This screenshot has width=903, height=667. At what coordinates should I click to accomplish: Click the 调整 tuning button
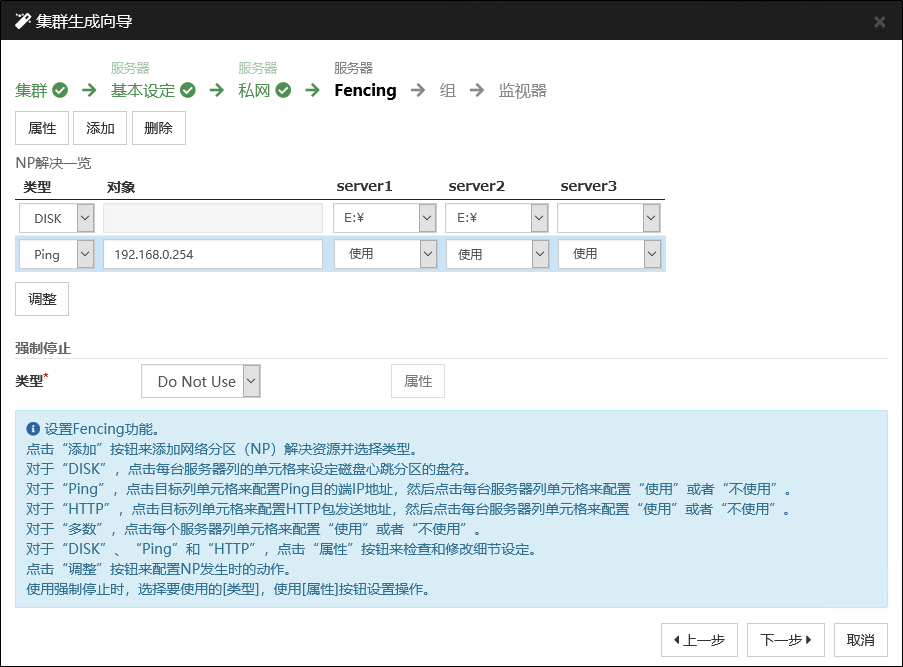point(42,298)
